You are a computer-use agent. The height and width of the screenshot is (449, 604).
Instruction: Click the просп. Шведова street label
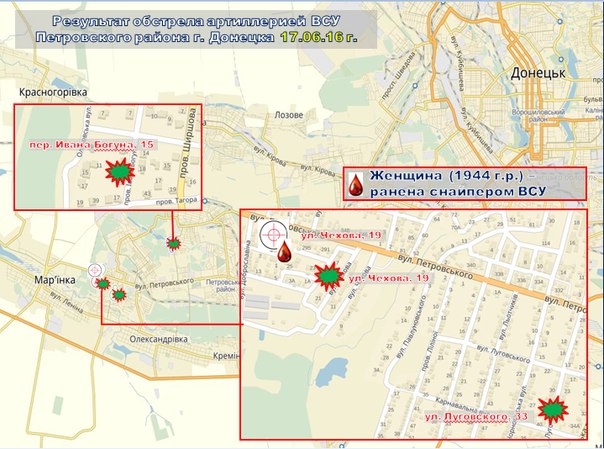click(x=399, y=77)
